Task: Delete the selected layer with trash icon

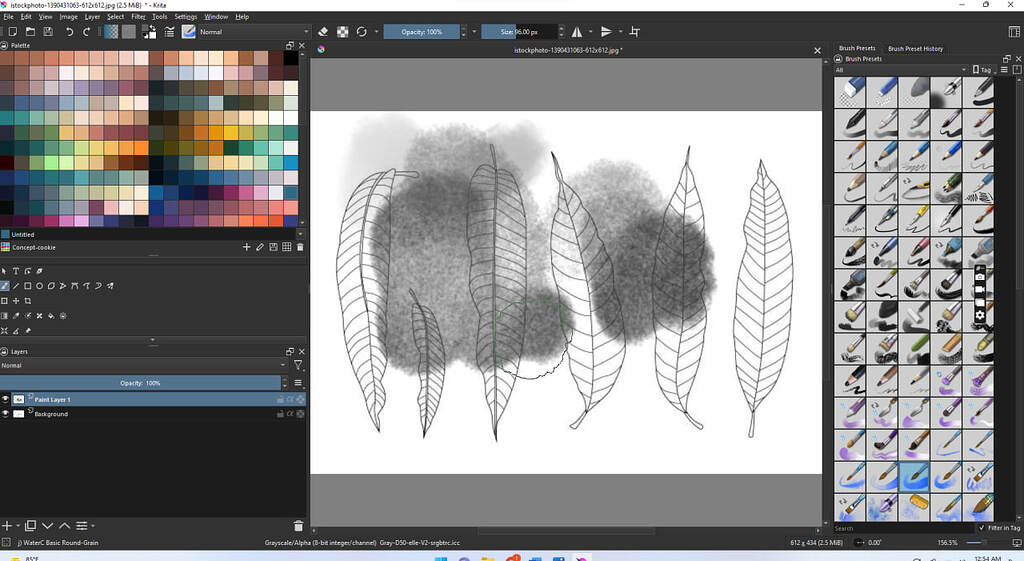Action: click(x=298, y=526)
